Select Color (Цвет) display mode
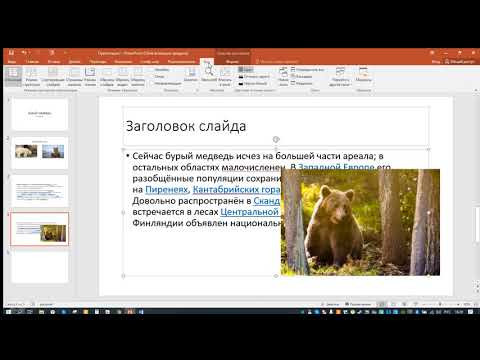 click(x=246, y=70)
